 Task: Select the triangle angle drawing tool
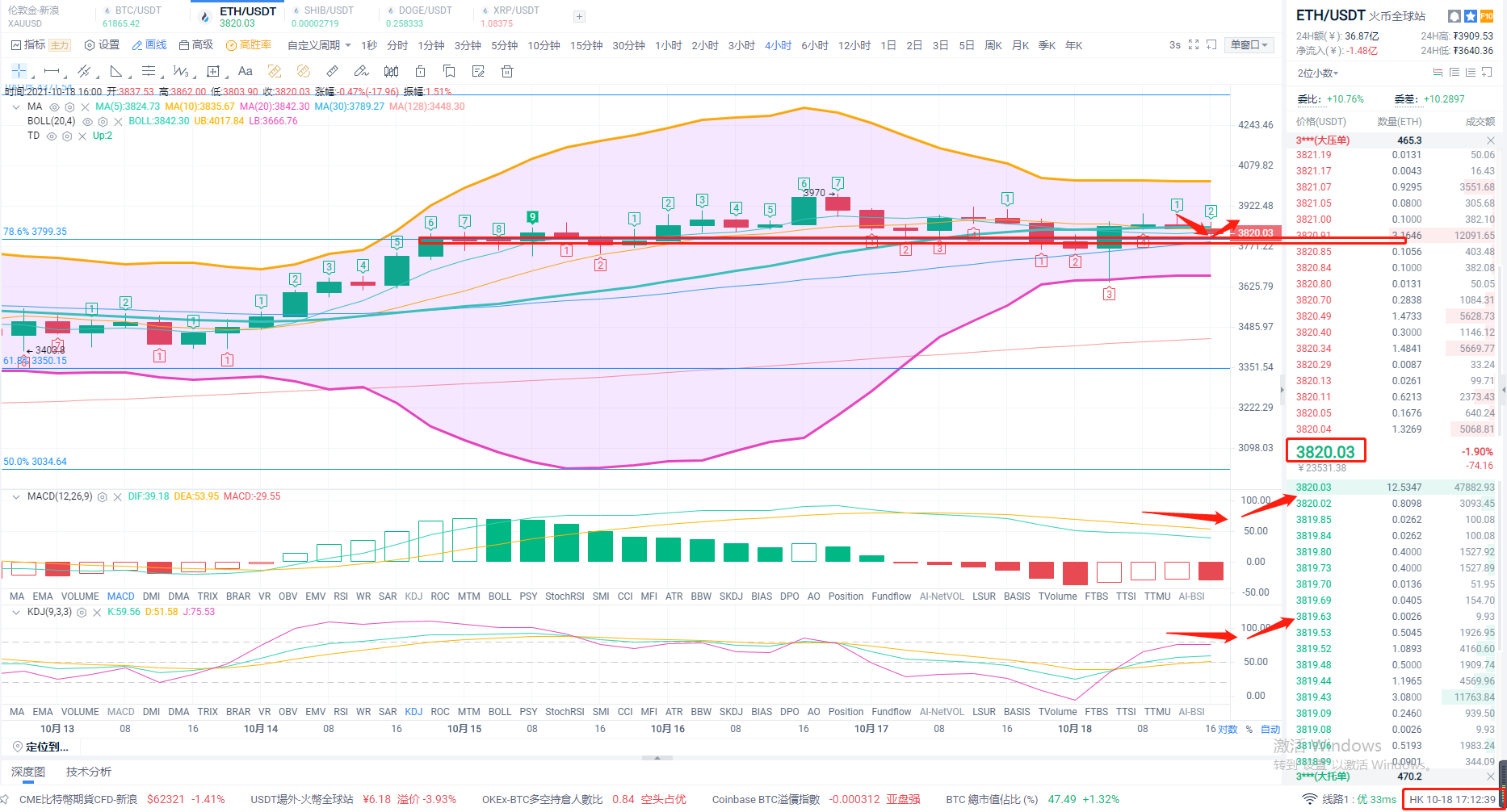(x=116, y=71)
